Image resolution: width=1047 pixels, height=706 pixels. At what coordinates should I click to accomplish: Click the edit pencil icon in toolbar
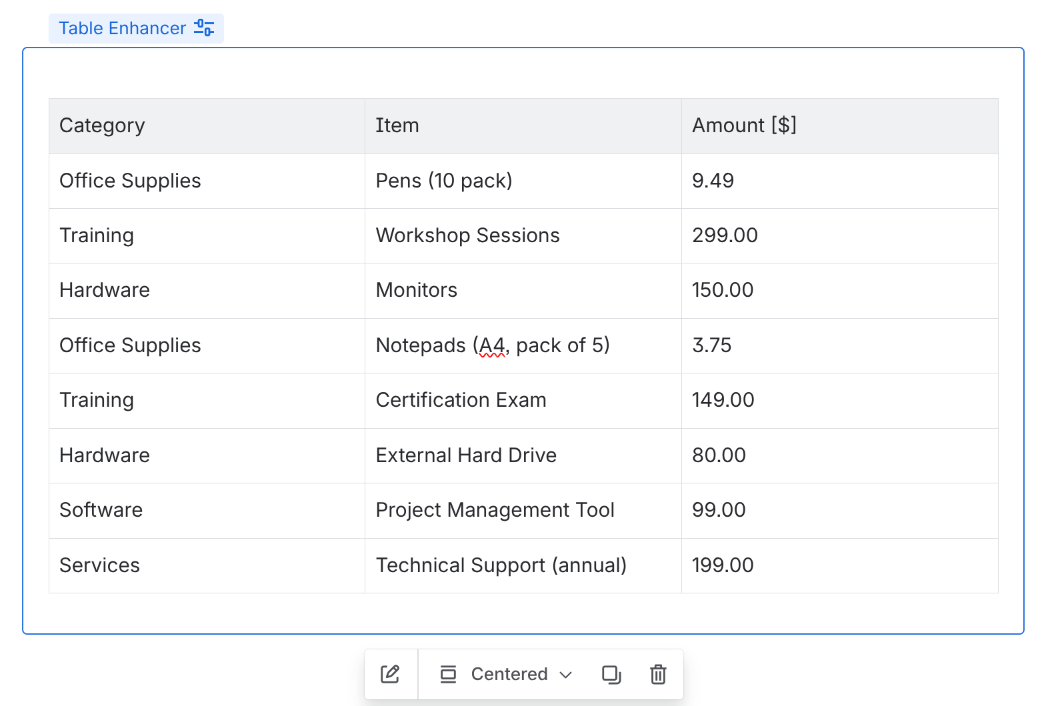[x=390, y=674]
